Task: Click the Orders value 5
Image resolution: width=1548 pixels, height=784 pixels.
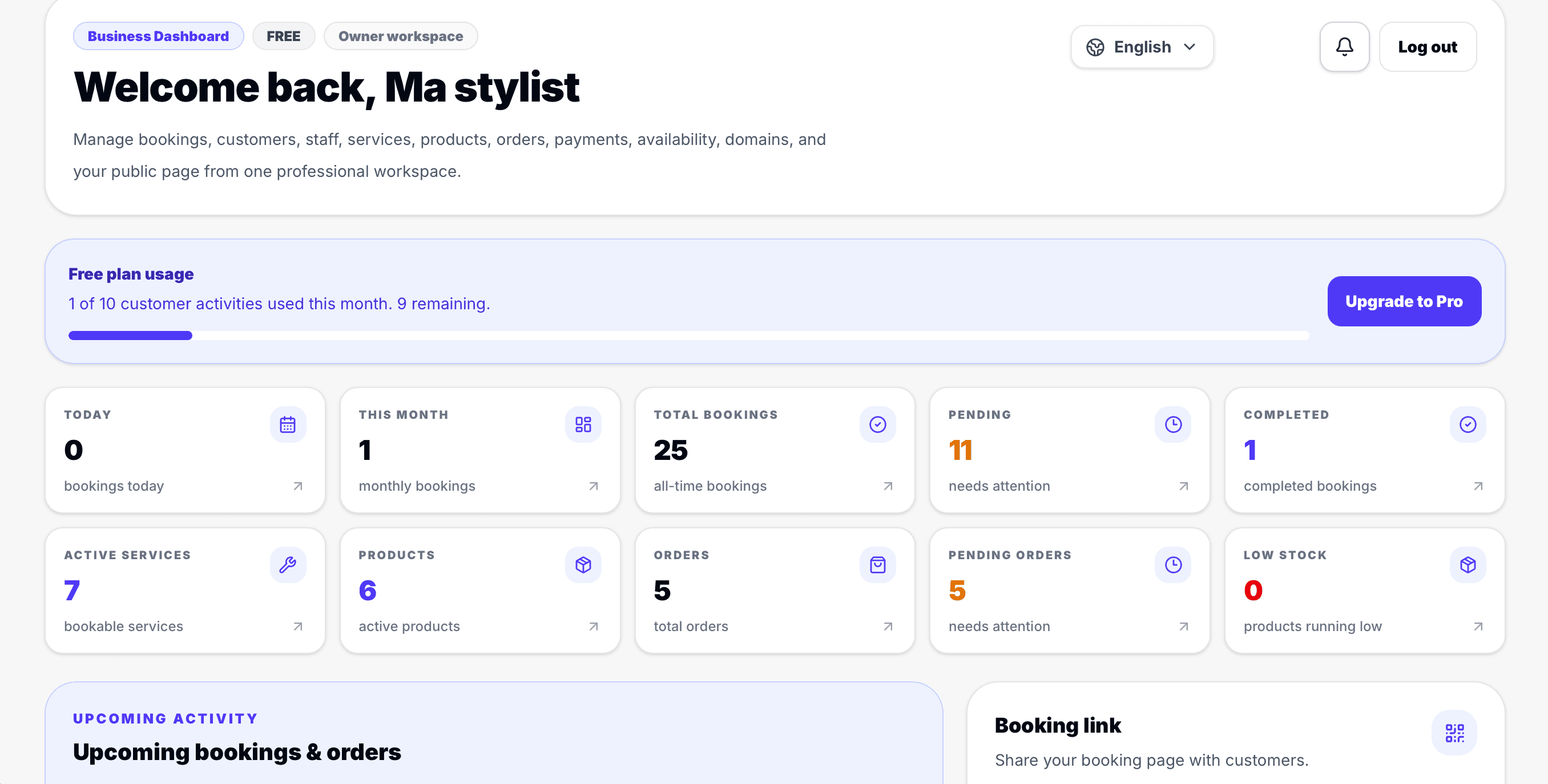Action: [662, 591]
